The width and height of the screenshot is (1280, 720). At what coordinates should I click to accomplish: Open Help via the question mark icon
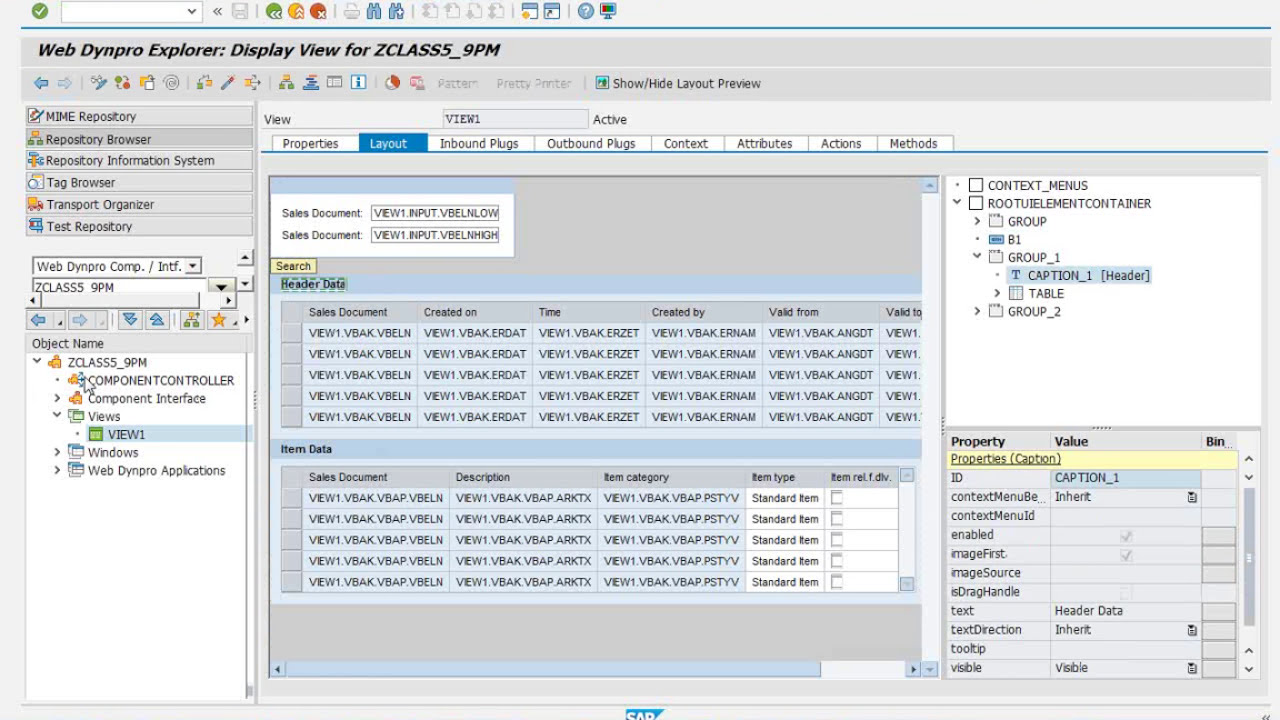[585, 11]
